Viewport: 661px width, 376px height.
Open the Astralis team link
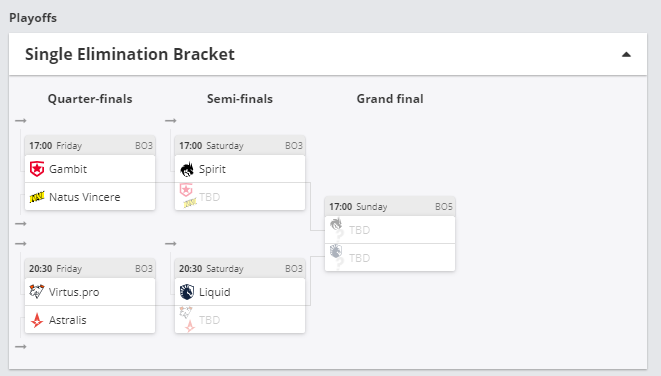click(x=67, y=320)
